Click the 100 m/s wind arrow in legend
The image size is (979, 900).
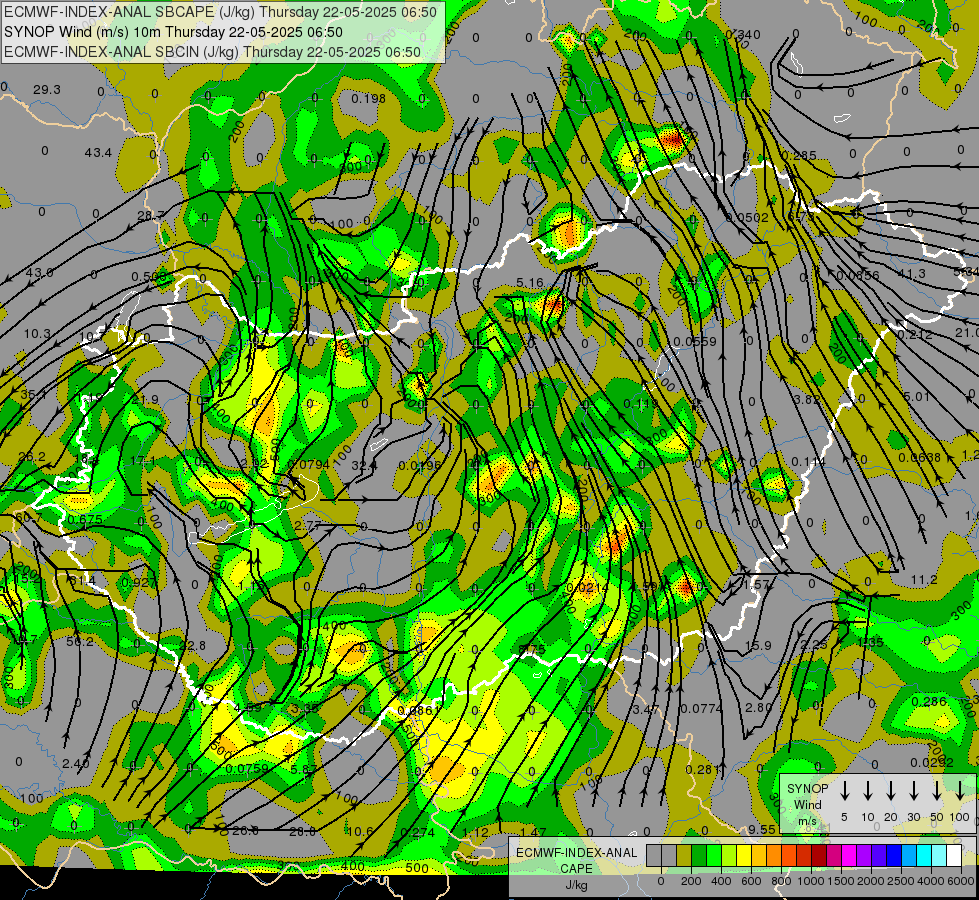pos(960,790)
